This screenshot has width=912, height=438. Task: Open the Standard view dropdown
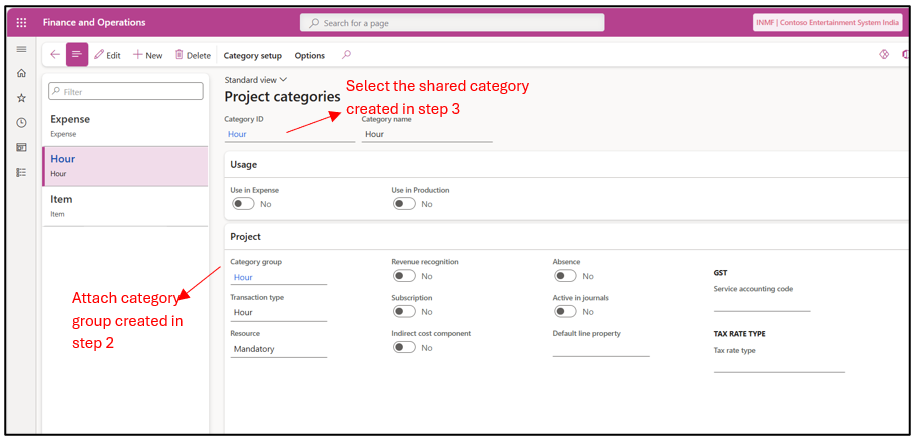point(256,80)
